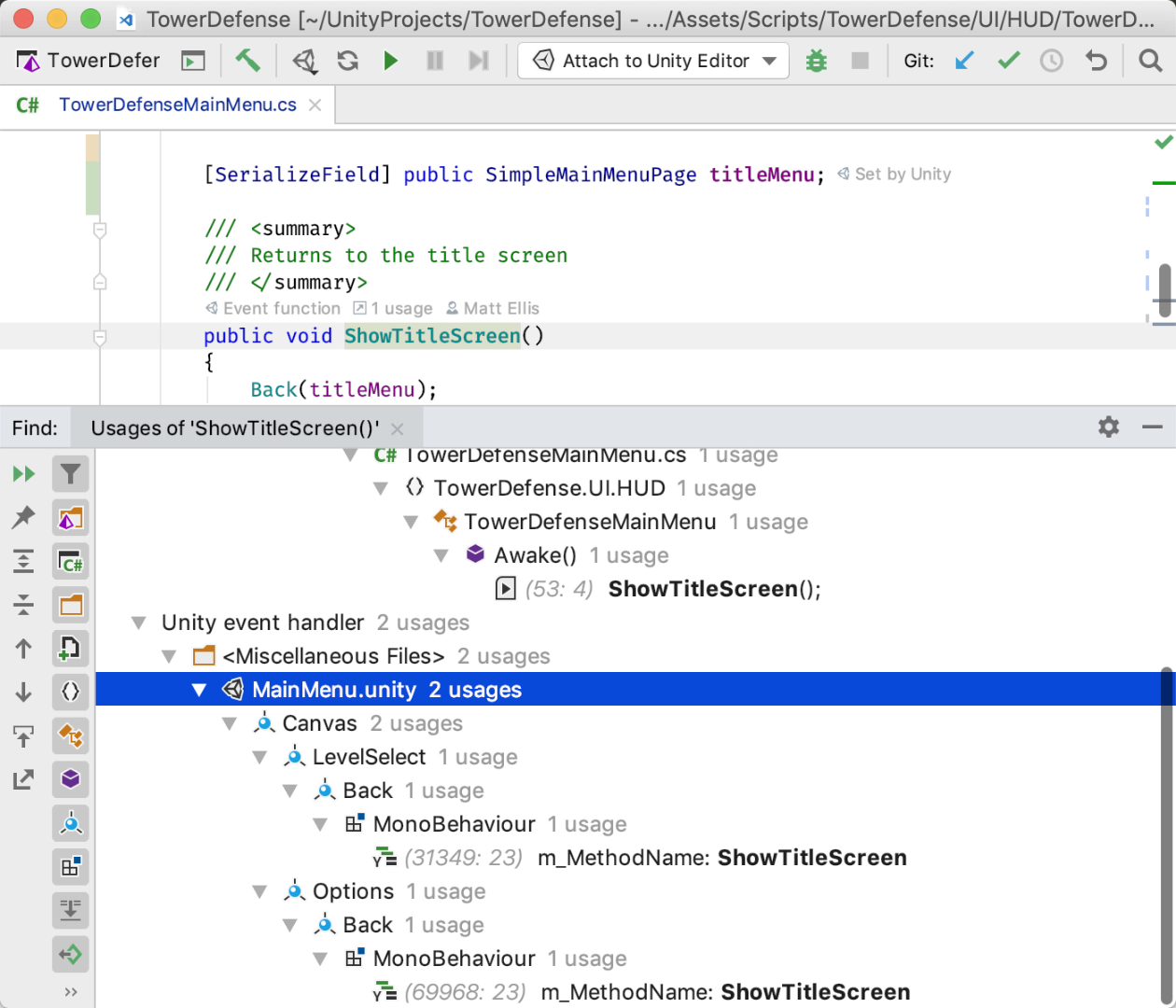Viewport: 1176px width, 1008px height.
Task: Collapse the MainMenu.unity tree node
Action: point(199,690)
